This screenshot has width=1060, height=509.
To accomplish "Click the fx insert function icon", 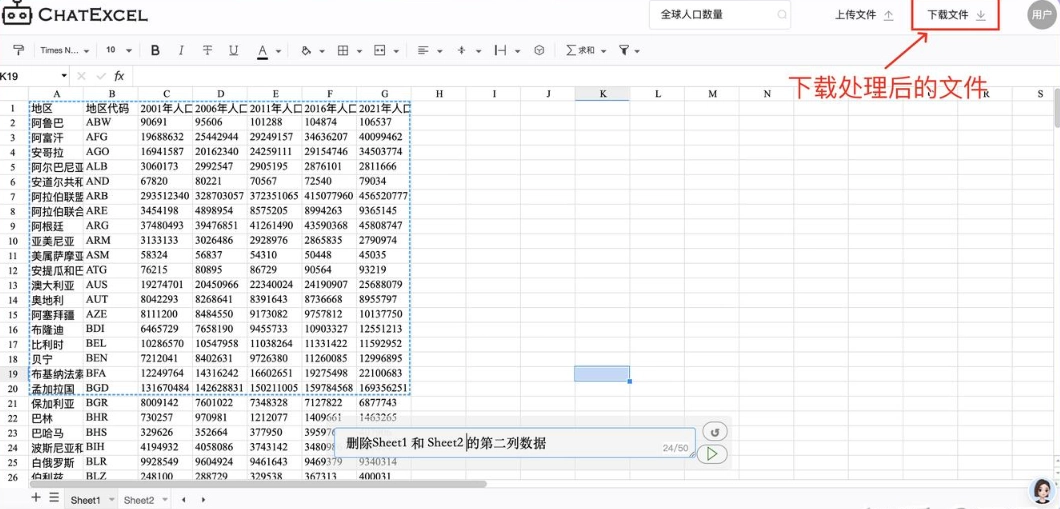I will [119, 76].
